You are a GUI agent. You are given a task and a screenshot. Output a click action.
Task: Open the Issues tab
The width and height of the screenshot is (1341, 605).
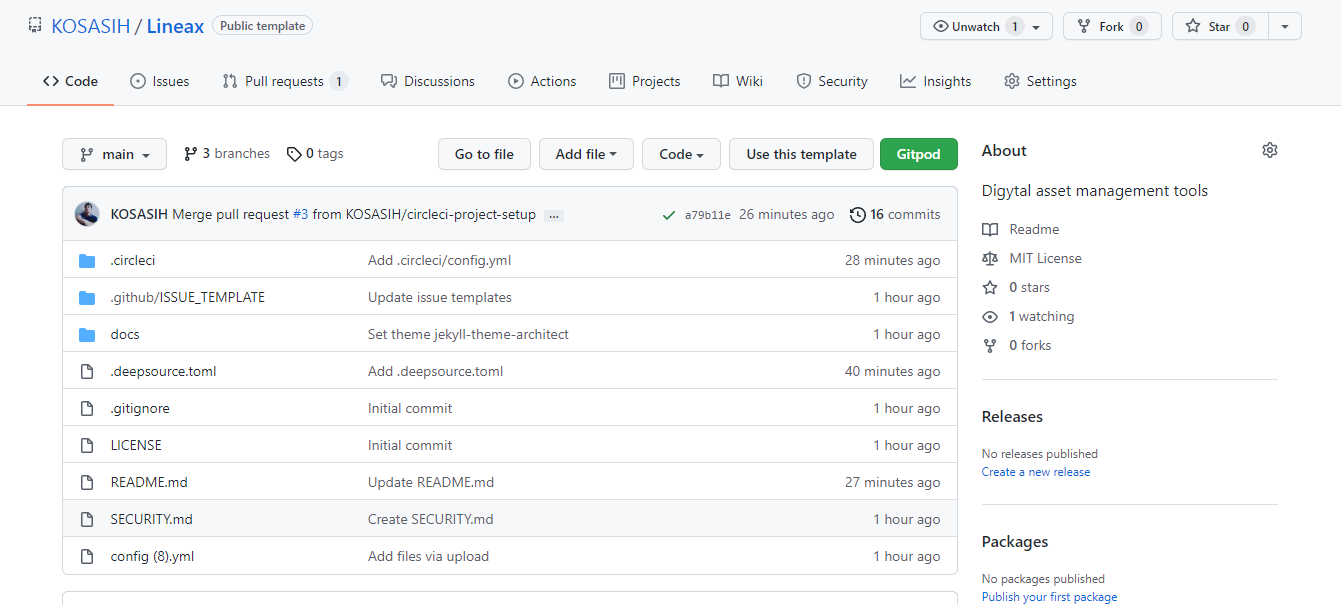[x=159, y=81]
